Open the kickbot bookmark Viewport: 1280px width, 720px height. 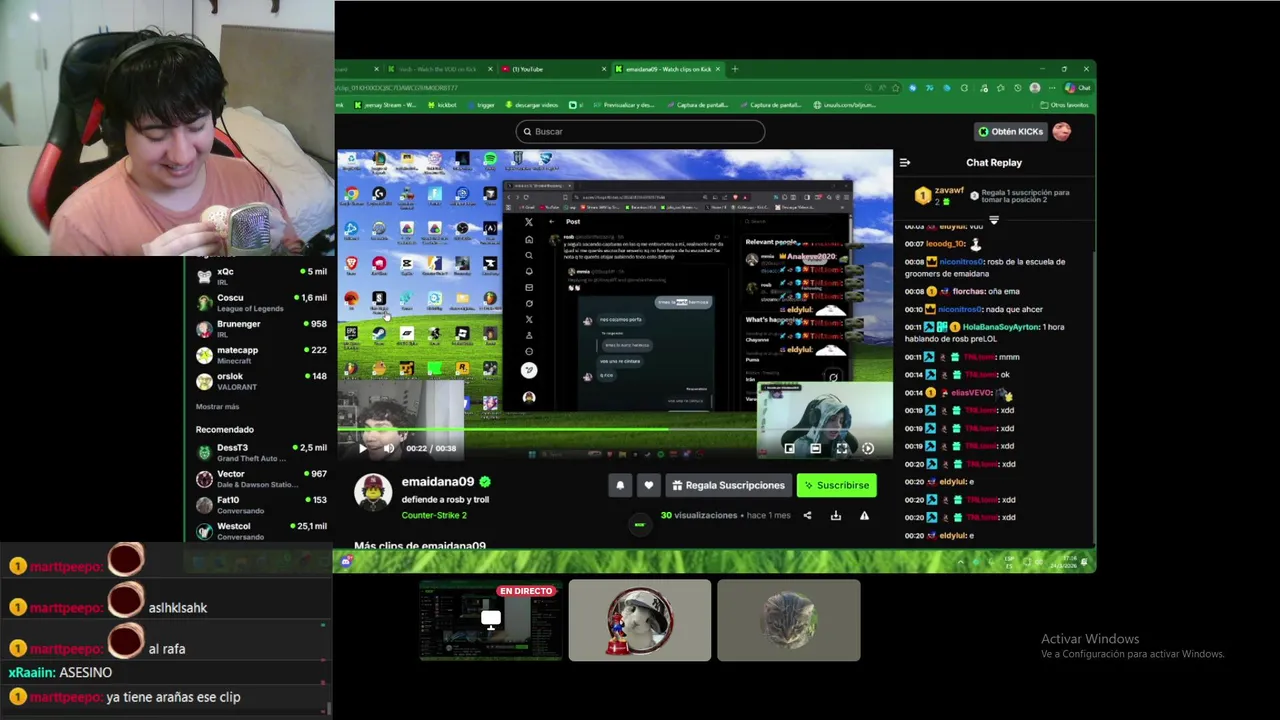pos(442,105)
